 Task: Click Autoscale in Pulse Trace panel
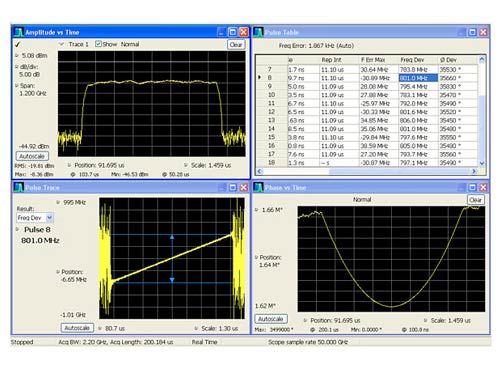(77, 328)
